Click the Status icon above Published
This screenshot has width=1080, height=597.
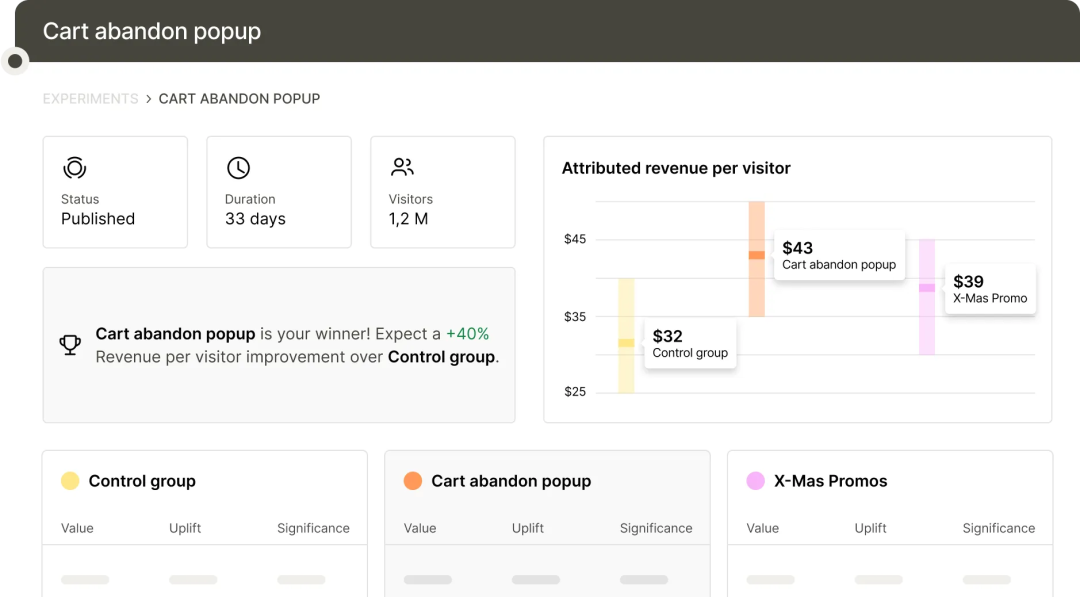(74, 168)
